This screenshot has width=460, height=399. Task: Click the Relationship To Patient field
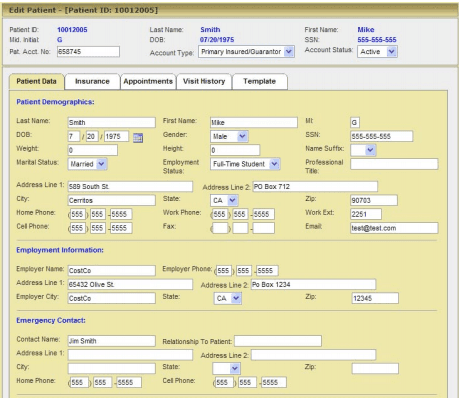tap(278, 341)
